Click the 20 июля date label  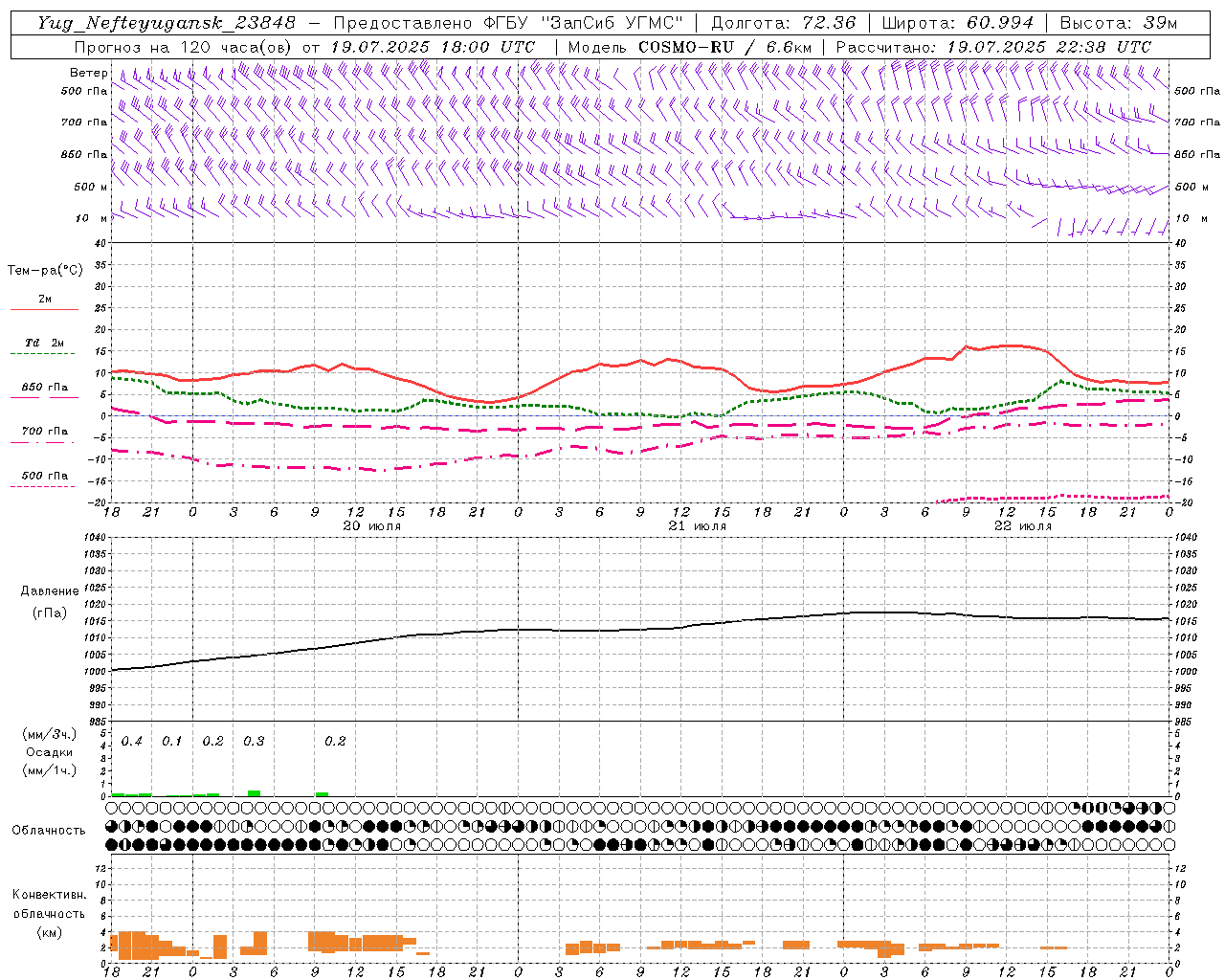372,526
